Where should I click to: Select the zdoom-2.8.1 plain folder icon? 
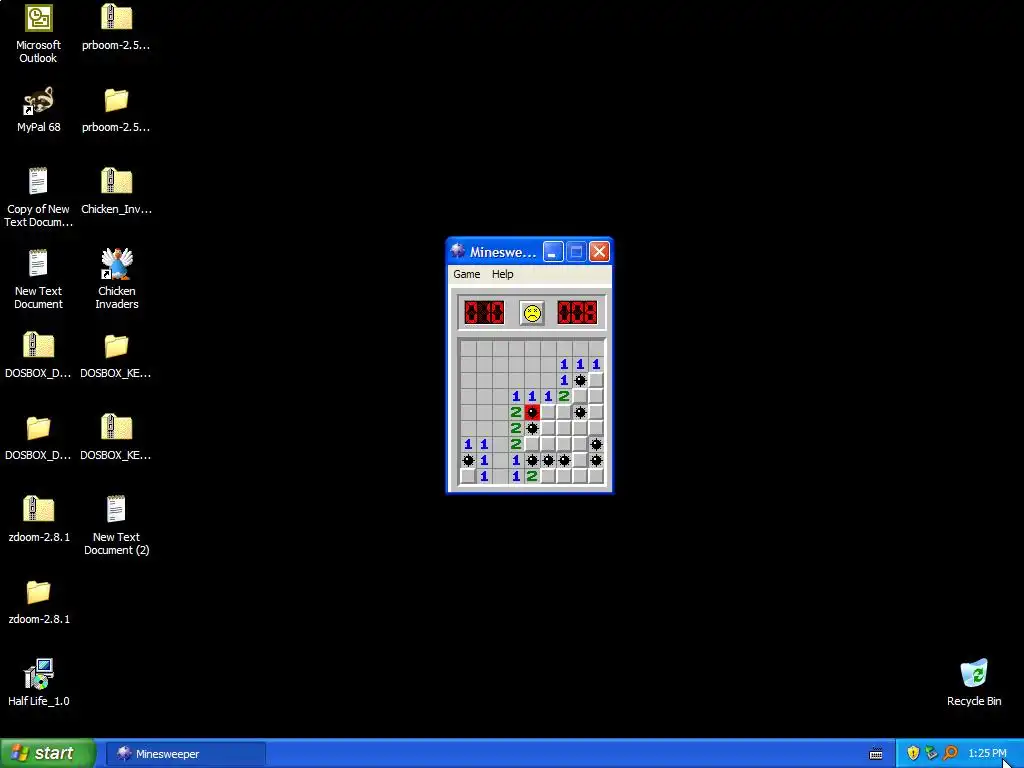tap(39, 592)
